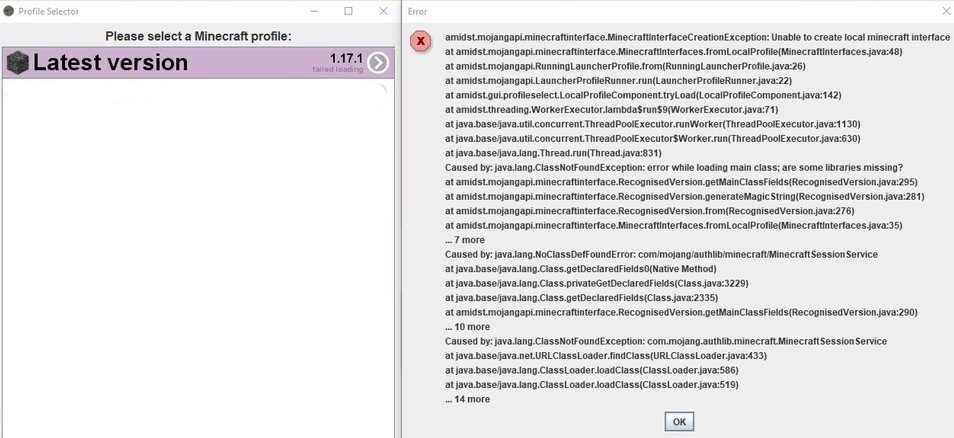Click the 1.17.1 version number
The height and width of the screenshot is (438, 954).
tap(346, 58)
